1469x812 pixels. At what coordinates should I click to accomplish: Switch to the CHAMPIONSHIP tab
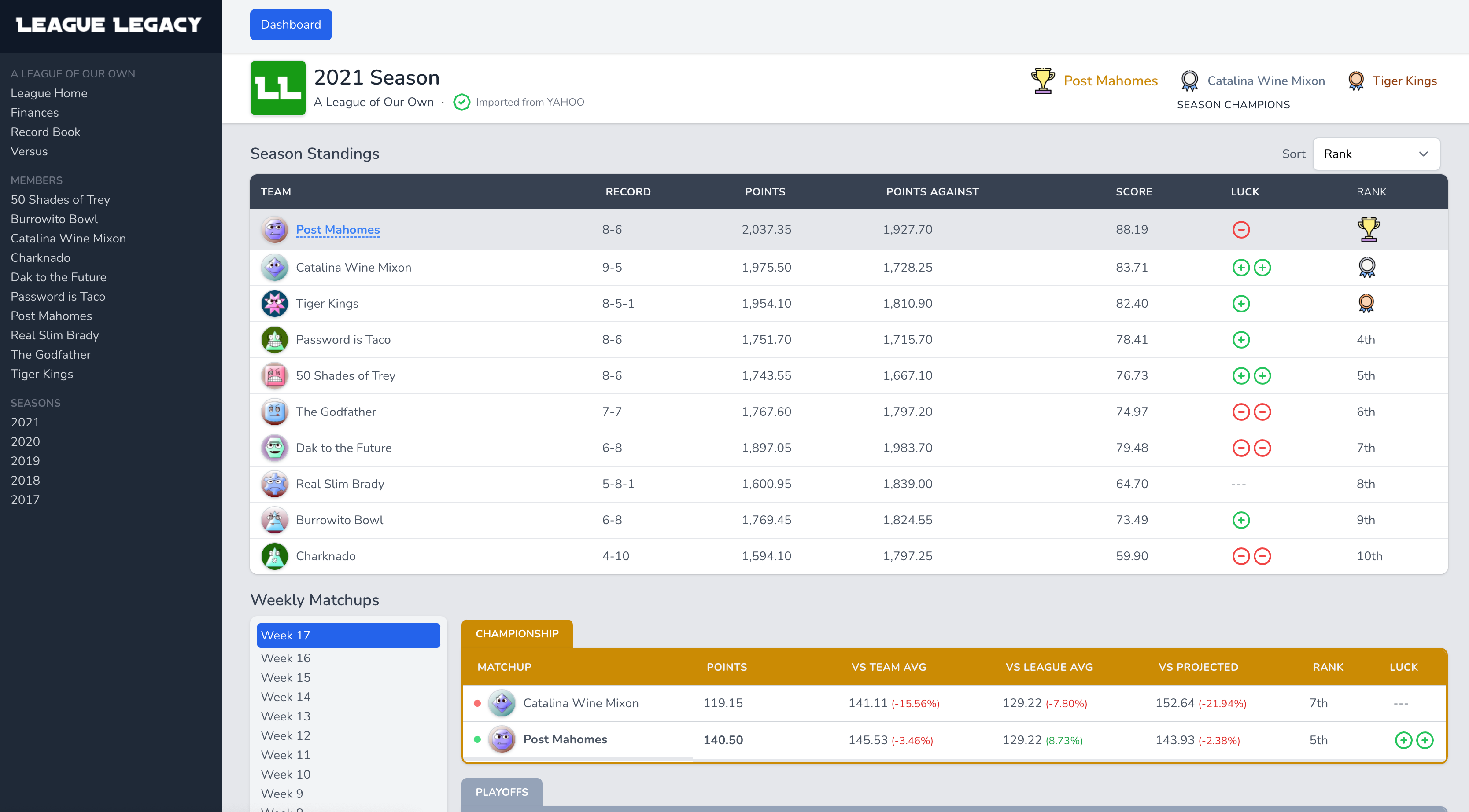pos(517,634)
